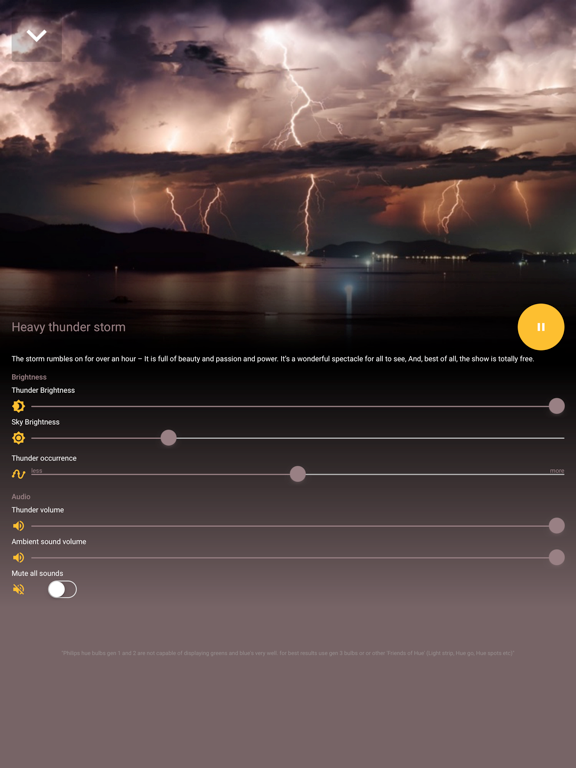The width and height of the screenshot is (576, 768).
Task: Click the Philips hue bulbs footnote text
Action: pos(288,653)
